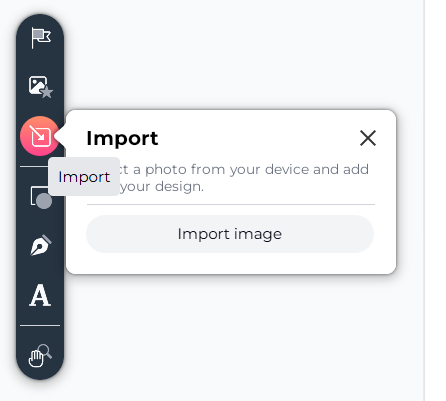Click the highlighted Import tool icon

40,136
